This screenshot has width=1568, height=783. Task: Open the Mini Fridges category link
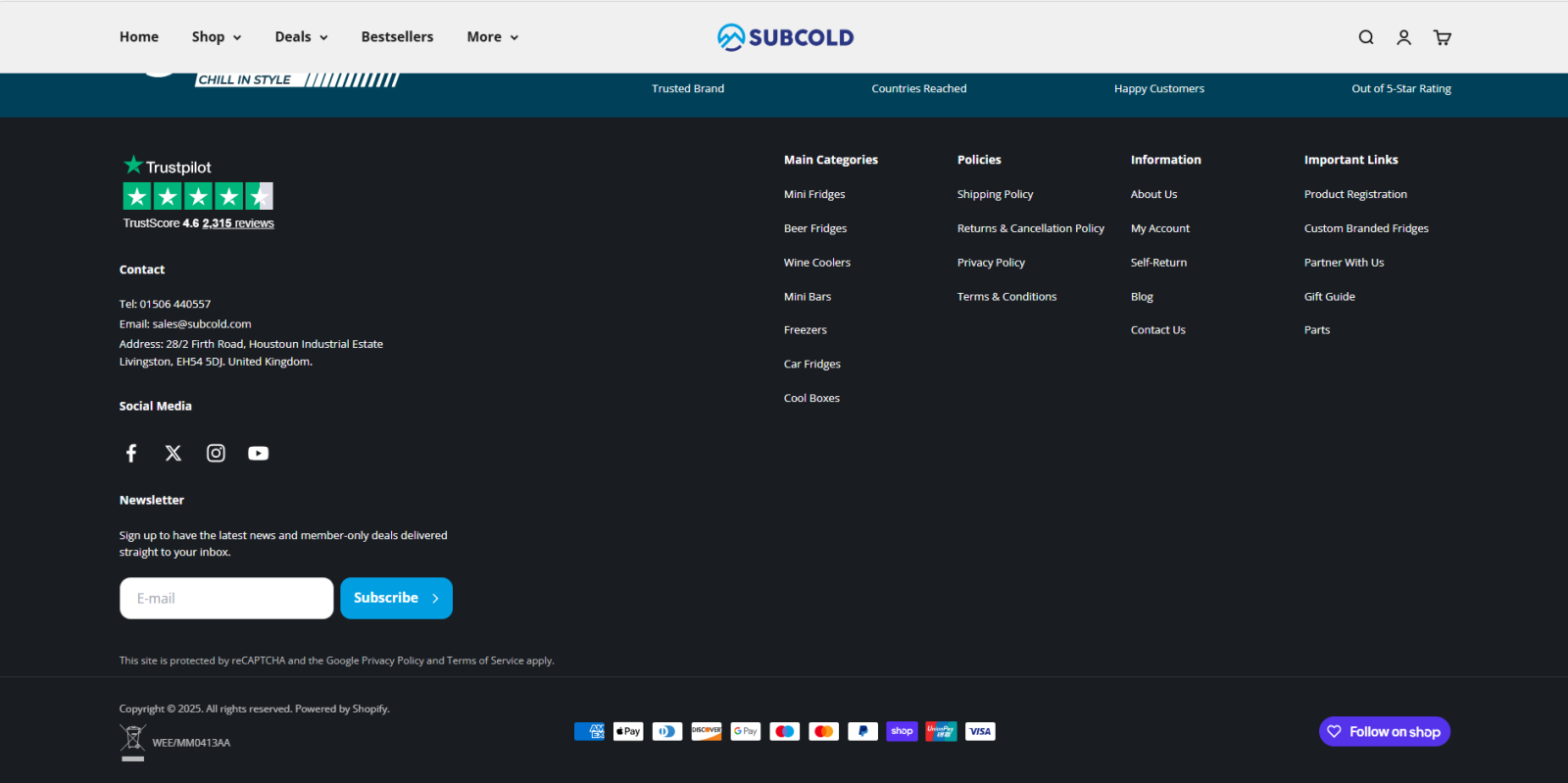pos(814,194)
